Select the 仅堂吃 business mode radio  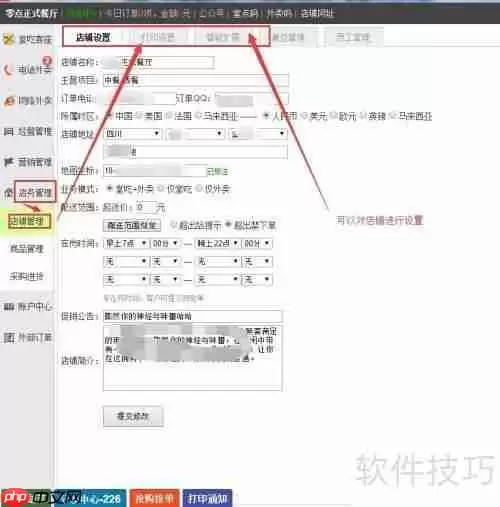tap(161, 189)
